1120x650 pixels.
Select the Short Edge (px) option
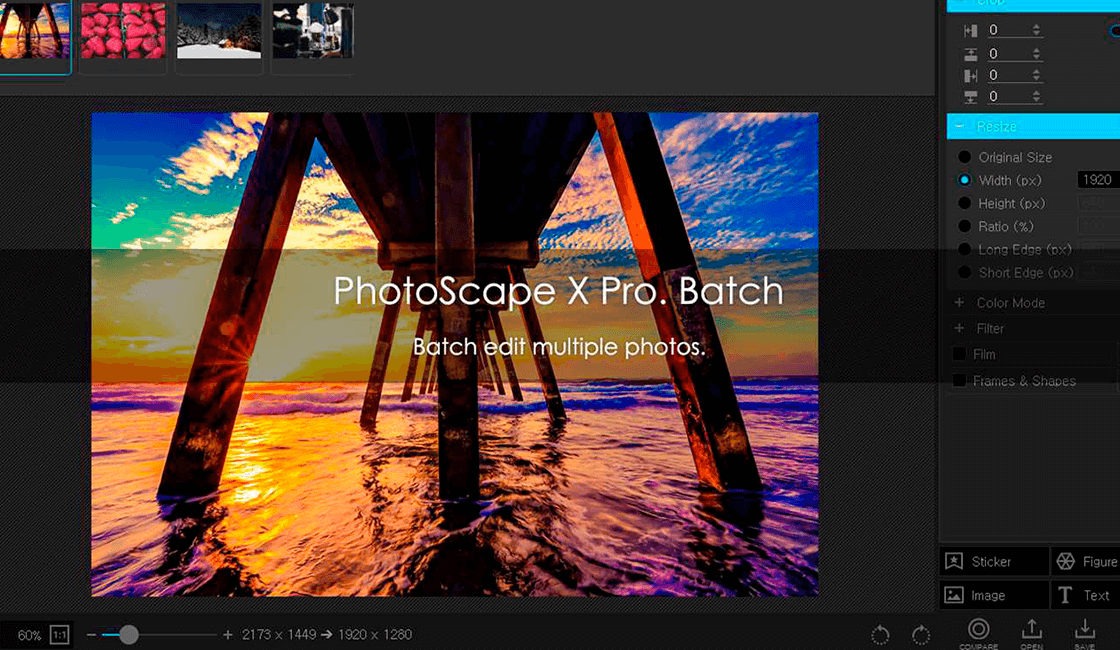point(1015,273)
